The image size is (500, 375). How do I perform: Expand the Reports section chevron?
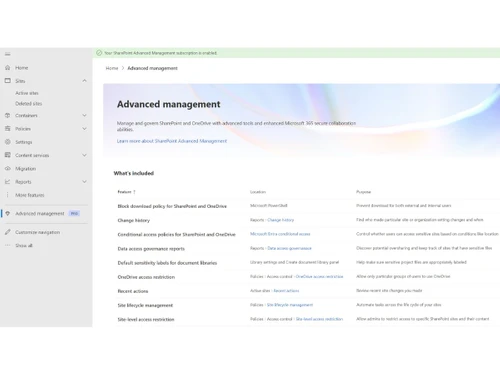pyautogui.click(x=85, y=182)
